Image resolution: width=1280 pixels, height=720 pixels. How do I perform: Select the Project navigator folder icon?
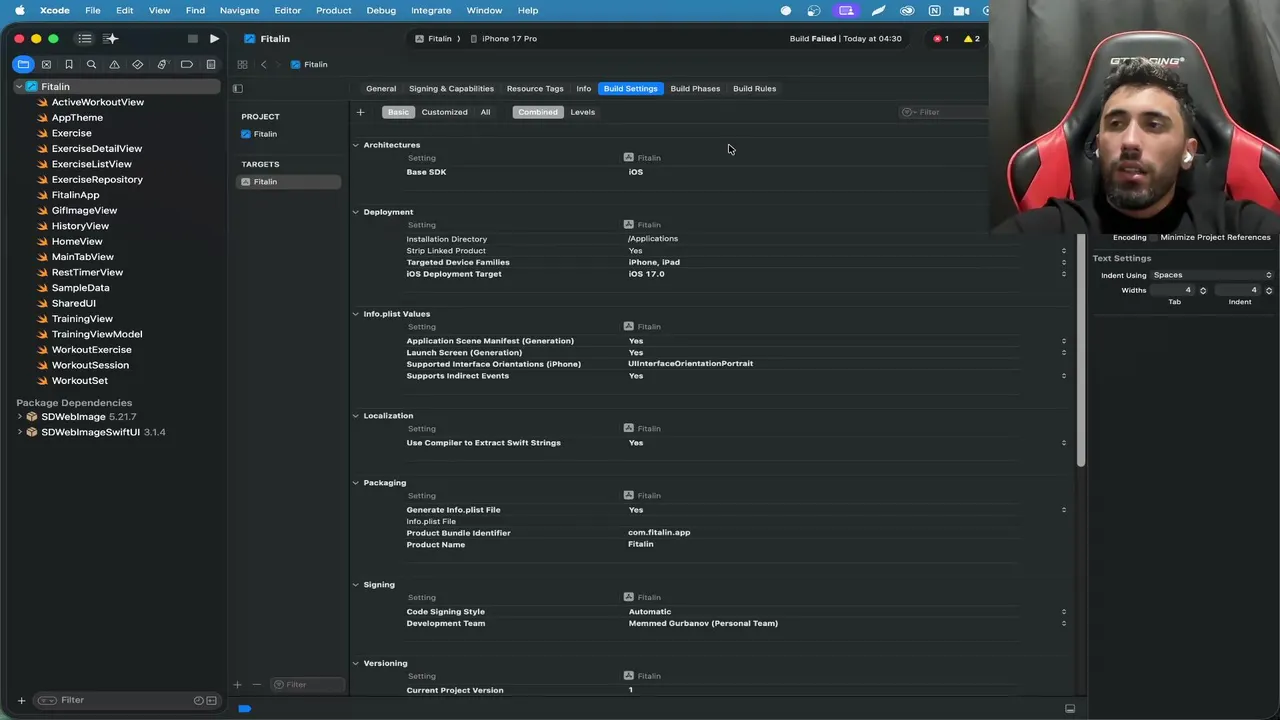click(23, 64)
